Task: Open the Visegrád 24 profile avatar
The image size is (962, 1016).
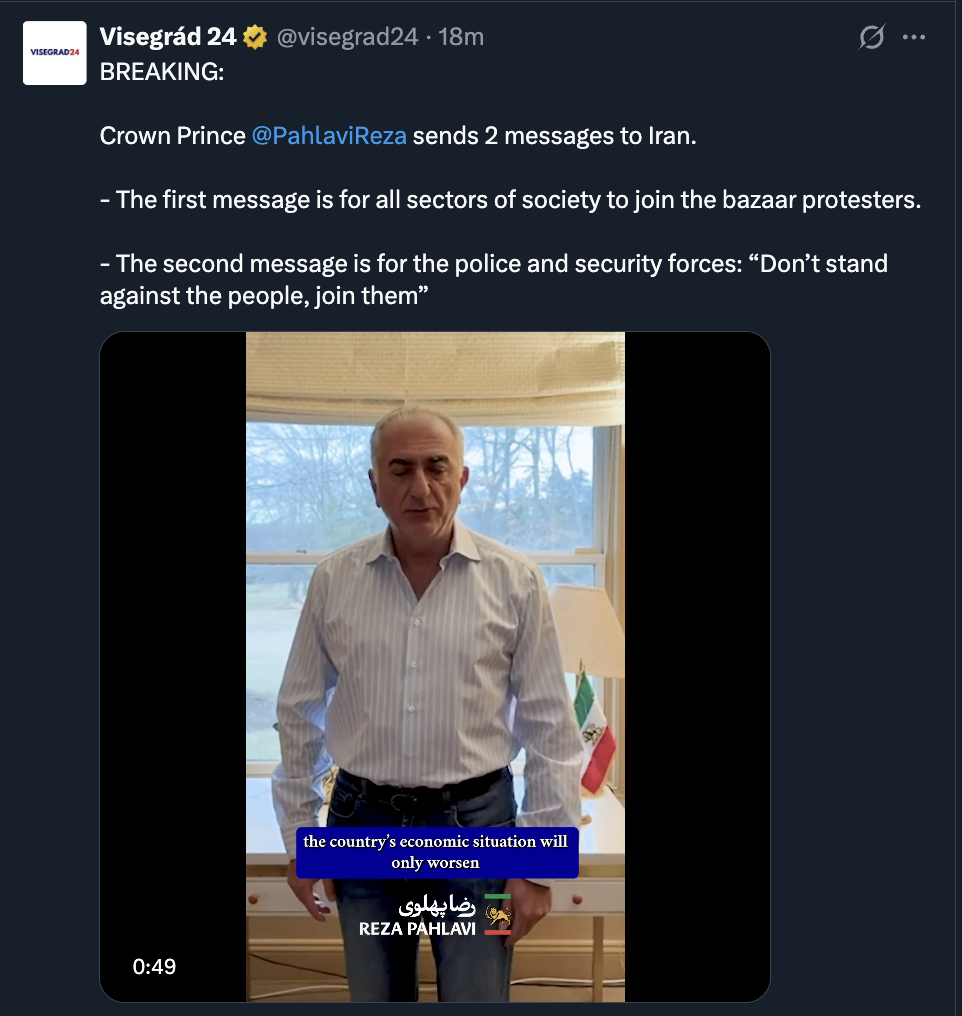Action: [x=54, y=52]
